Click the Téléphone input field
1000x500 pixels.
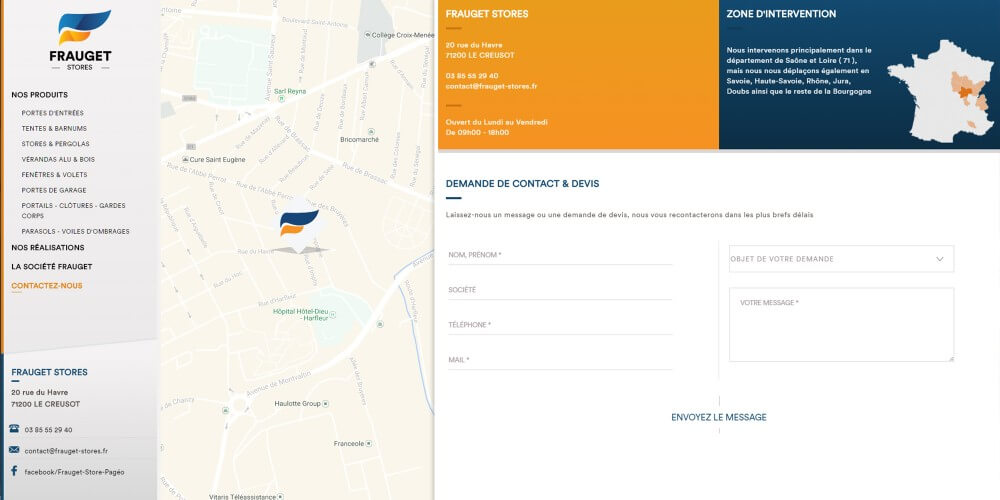(x=560, y=325)
